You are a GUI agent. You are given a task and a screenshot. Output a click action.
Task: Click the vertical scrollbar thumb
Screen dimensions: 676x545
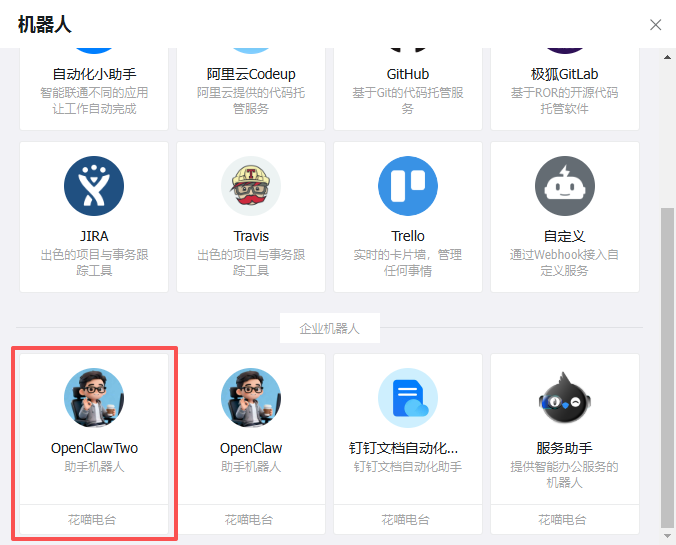coord(667,370)
